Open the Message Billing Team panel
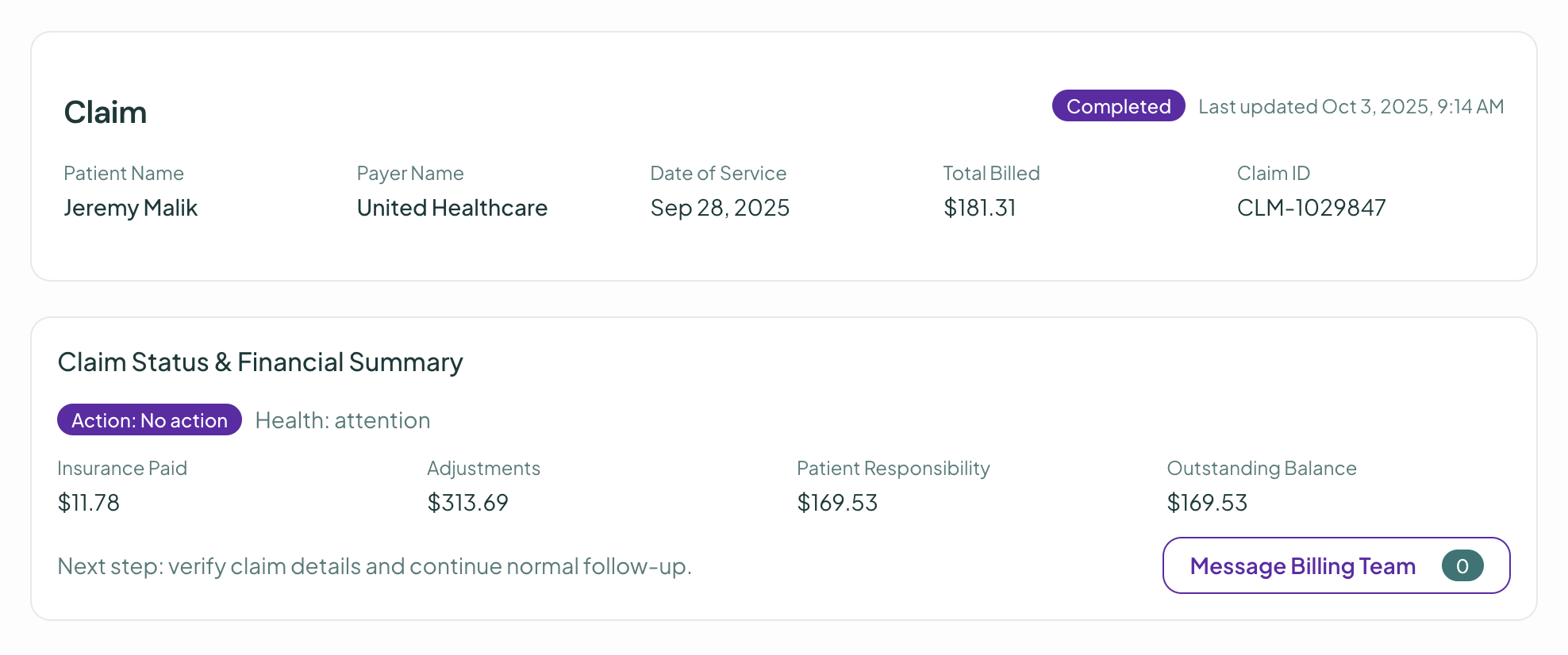The width and height of the screenshot is (1568, 655). [1302, 565]
